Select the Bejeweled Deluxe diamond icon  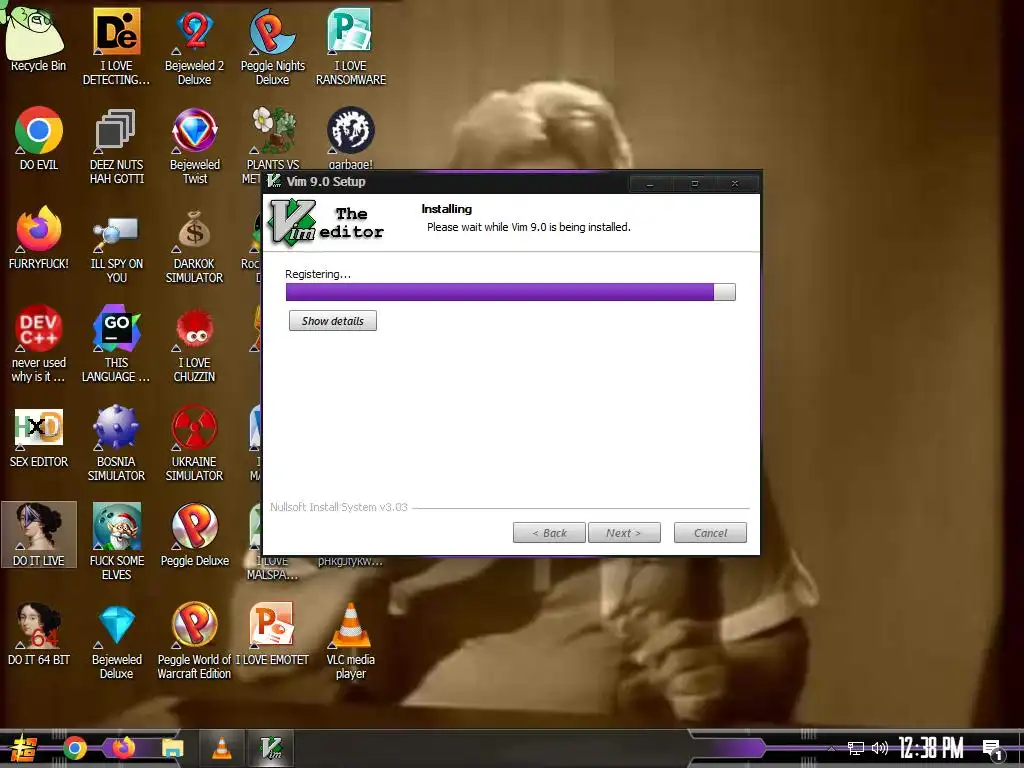click(x=116, y=641)
